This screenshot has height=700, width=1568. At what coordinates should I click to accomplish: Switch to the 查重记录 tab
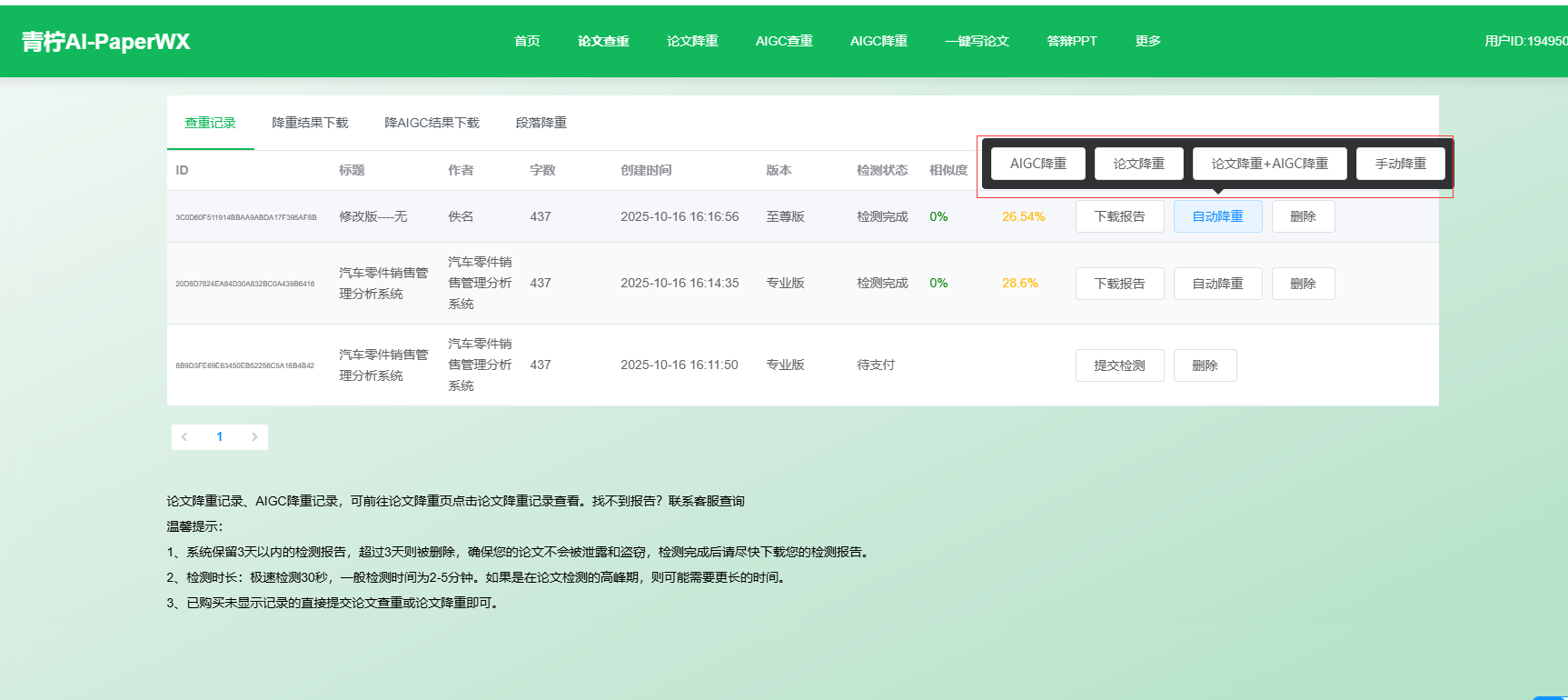pyautogui.click(x=210, y=123)
